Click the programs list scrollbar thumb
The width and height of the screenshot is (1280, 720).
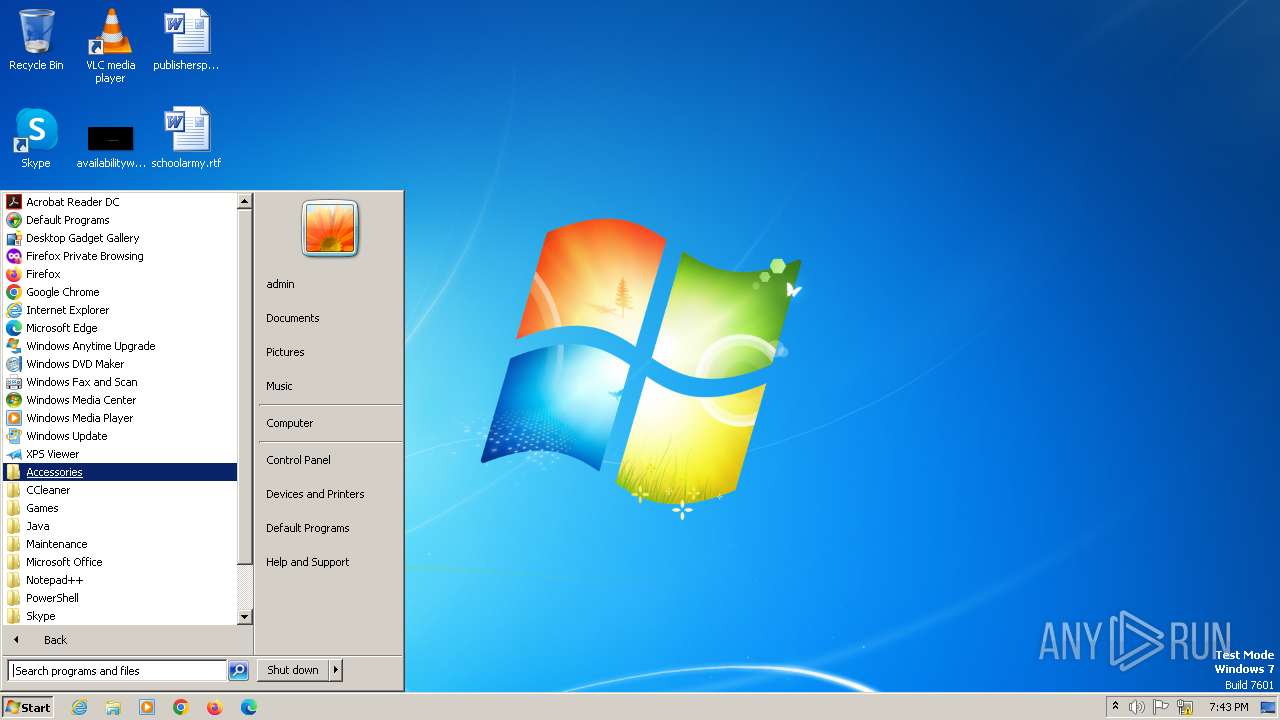[x=245, y=385]
